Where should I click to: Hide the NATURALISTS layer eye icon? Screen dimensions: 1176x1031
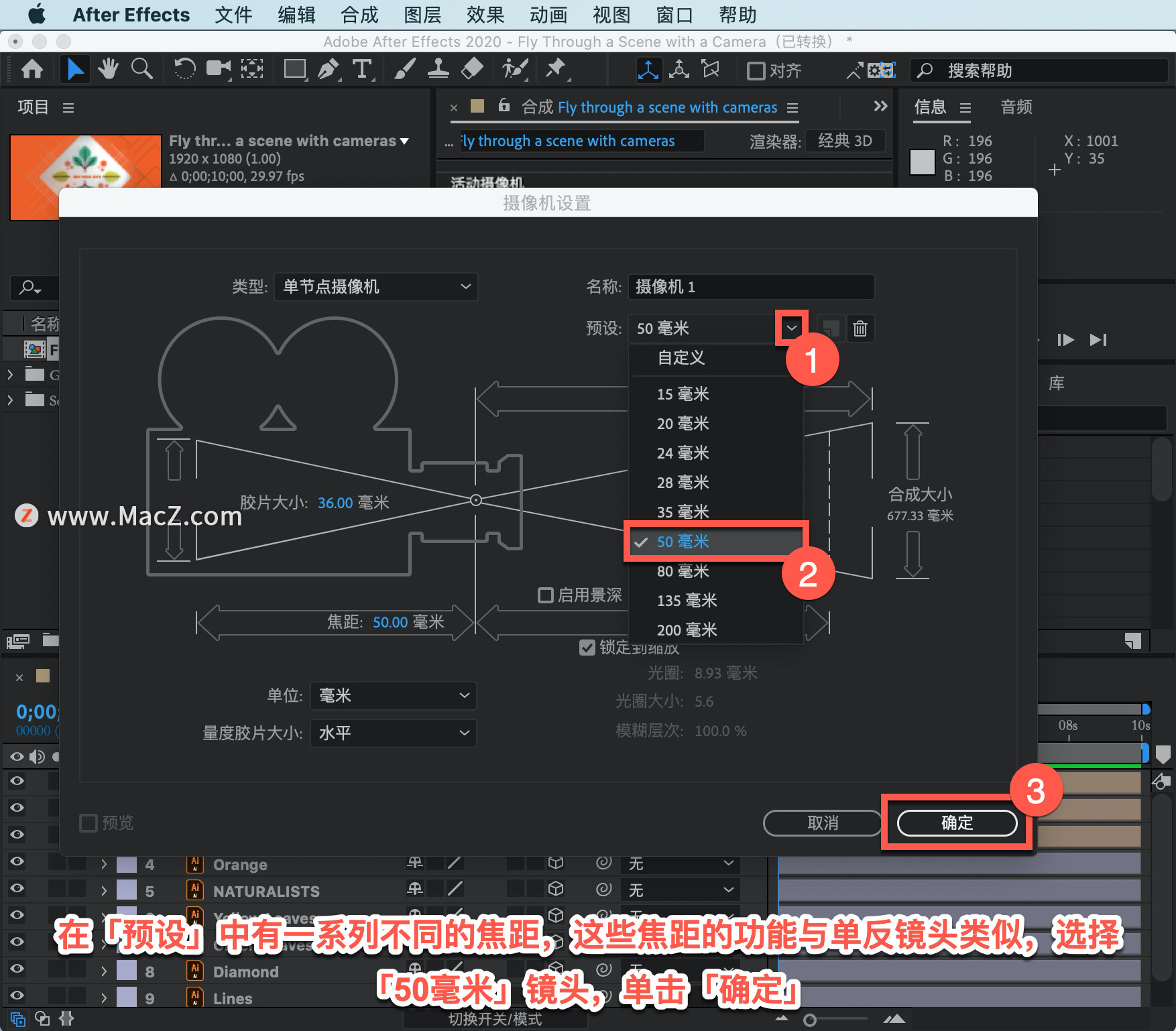pos(17,888)
